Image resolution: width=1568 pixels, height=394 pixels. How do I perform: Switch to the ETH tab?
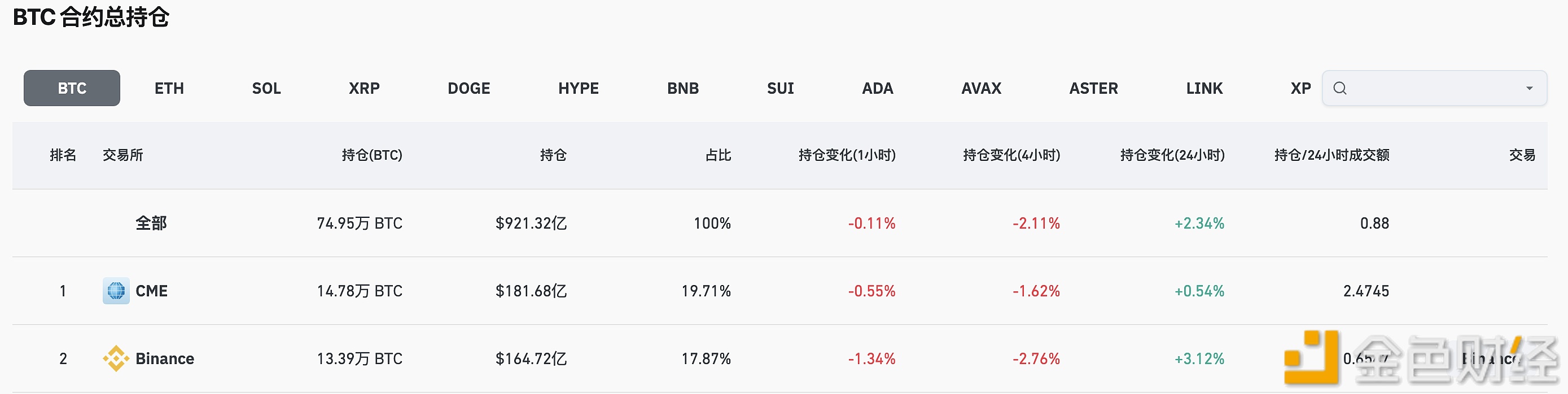(169, 88)
